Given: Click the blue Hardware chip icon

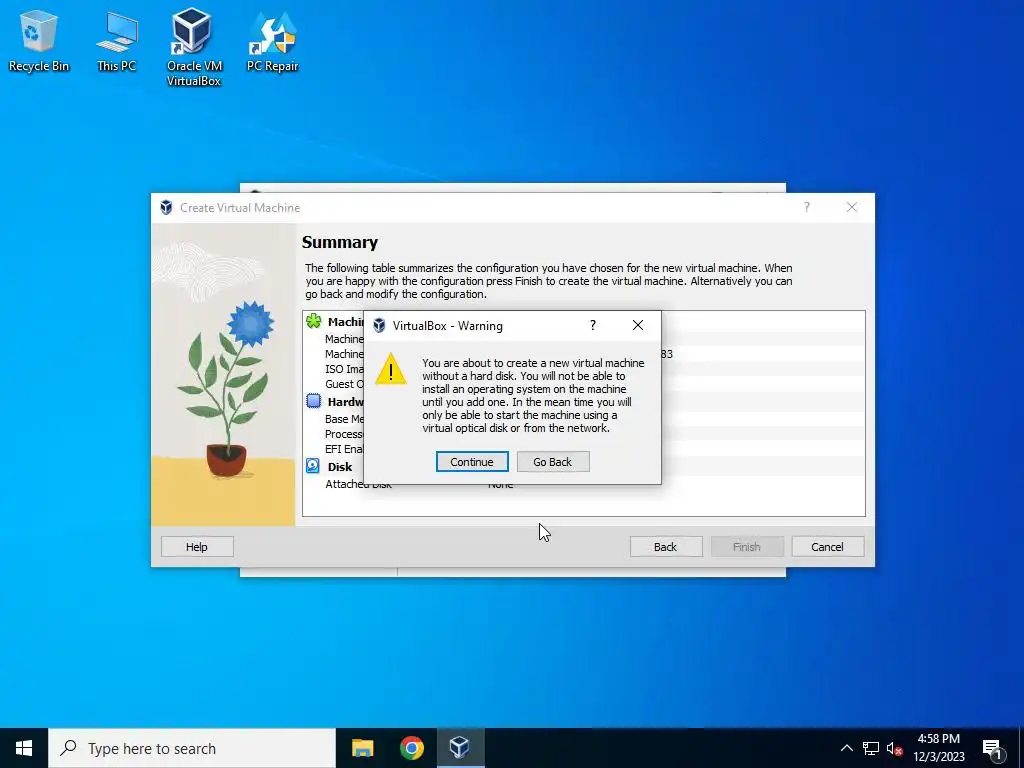Looking at the screenshot, I should click(x=313, y=401).
